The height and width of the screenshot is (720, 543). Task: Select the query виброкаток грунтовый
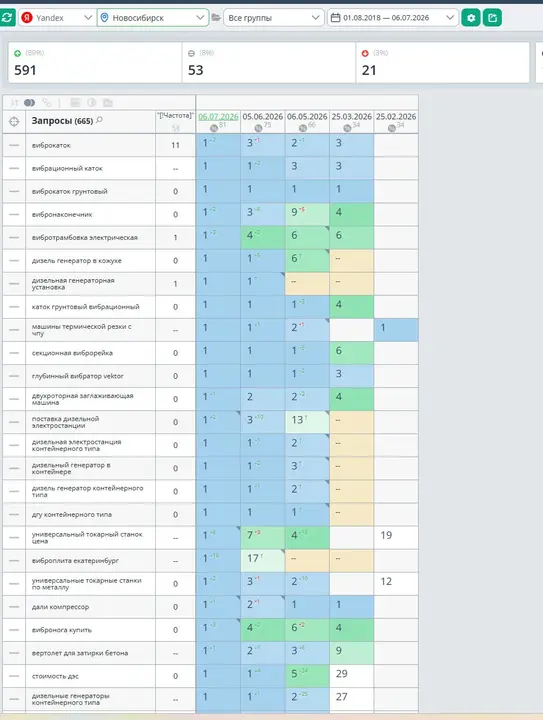pos(69,191)
